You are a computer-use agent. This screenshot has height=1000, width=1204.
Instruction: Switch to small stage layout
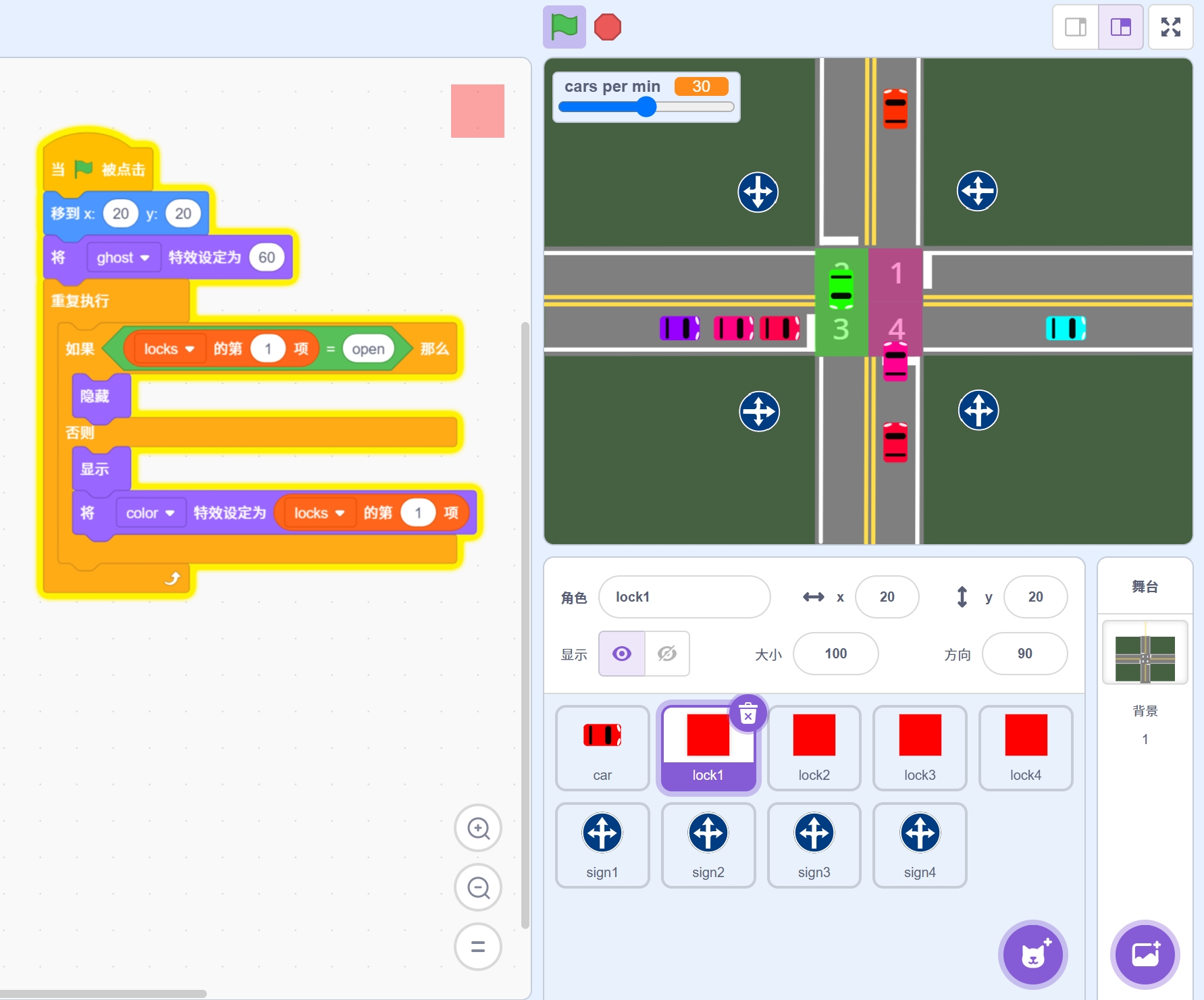pos(1076,27)
